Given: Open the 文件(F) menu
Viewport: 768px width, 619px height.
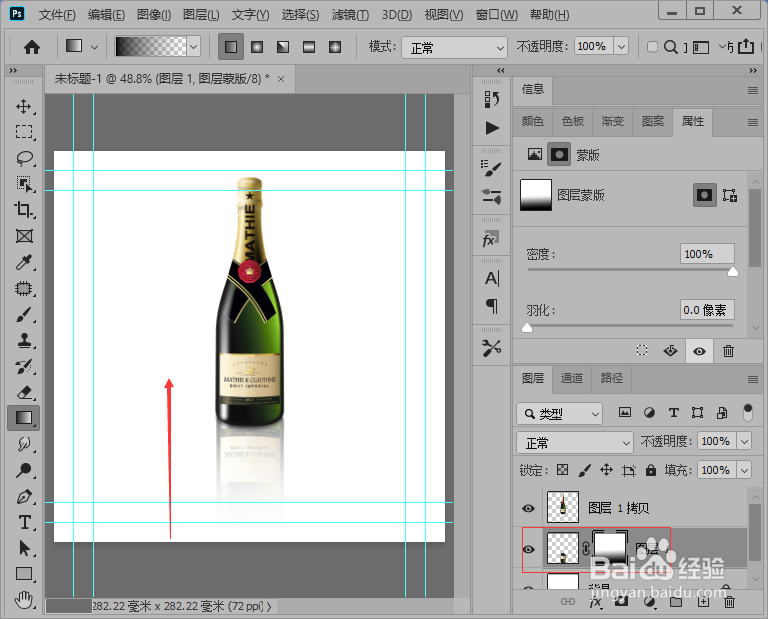Looking at the screenshot, I should pos(57,15).
